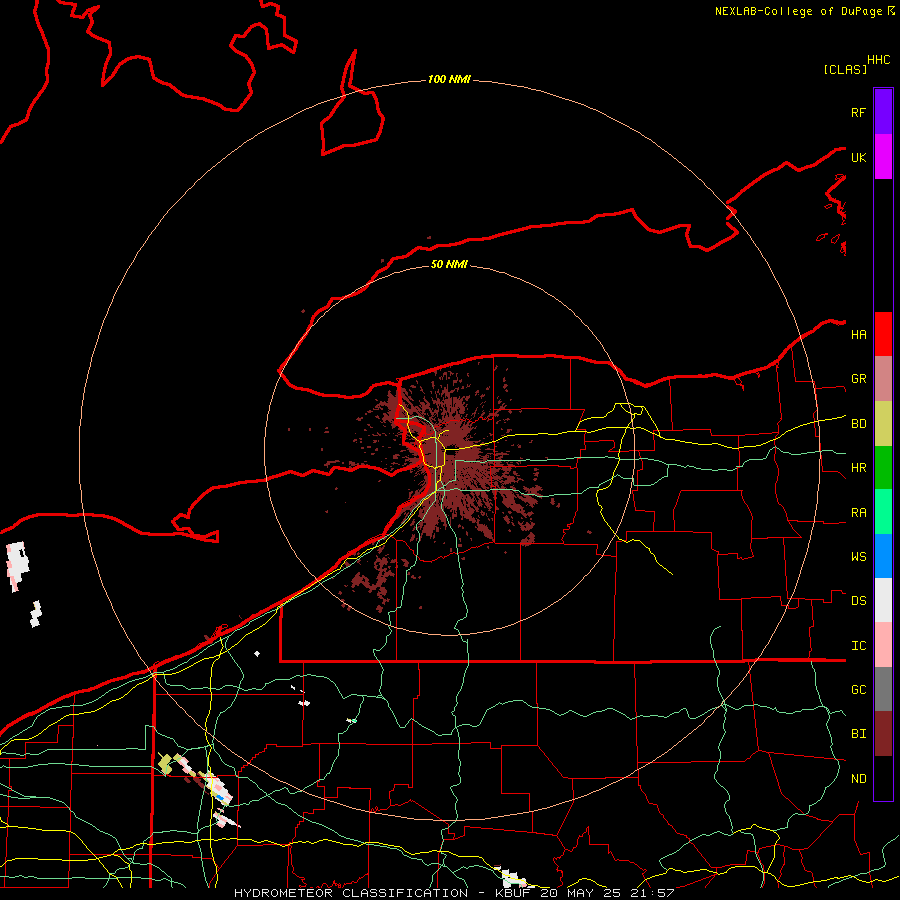
Task: Click the DS white legend swatch
Action: click(x=883, y=600)
